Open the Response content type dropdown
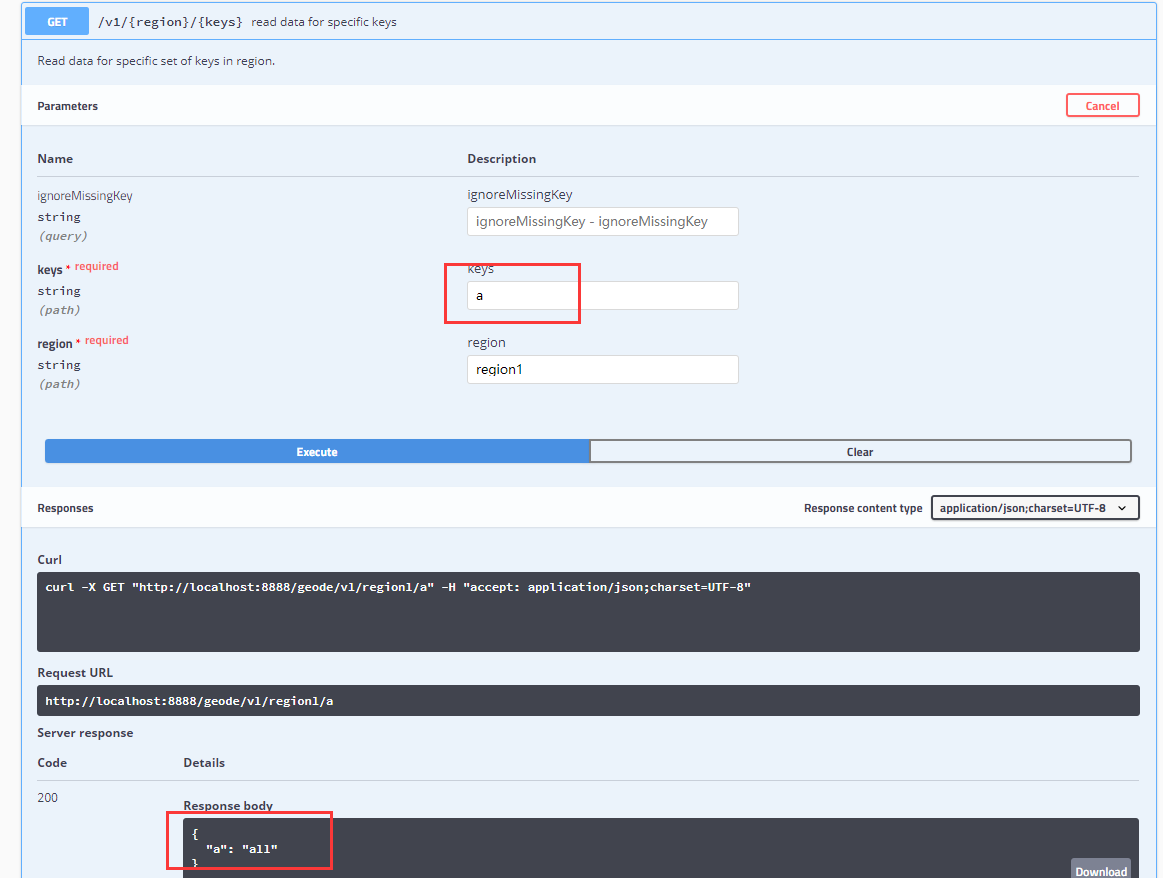Image resolution: width=1163 pixels, height=878 pixels. [1034, 508]
